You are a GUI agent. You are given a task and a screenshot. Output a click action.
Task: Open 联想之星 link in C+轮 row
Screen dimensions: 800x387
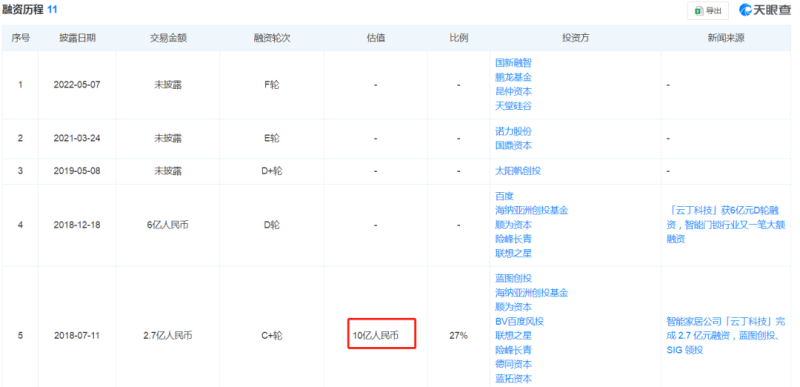coord(513,336)
